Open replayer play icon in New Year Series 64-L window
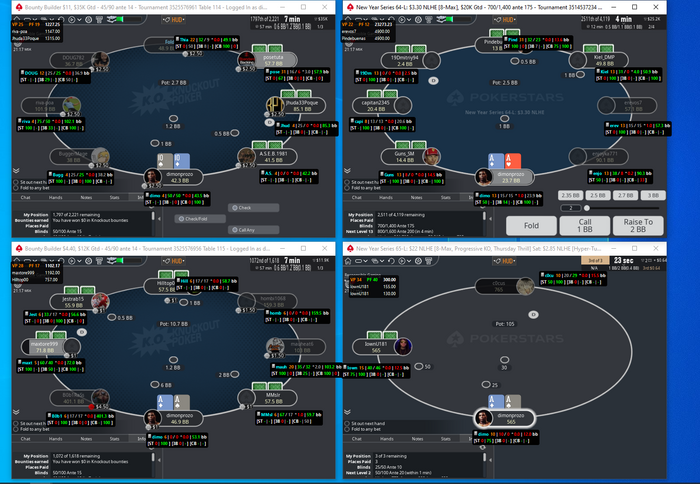The image size is (700, 484). pos(402,20)
